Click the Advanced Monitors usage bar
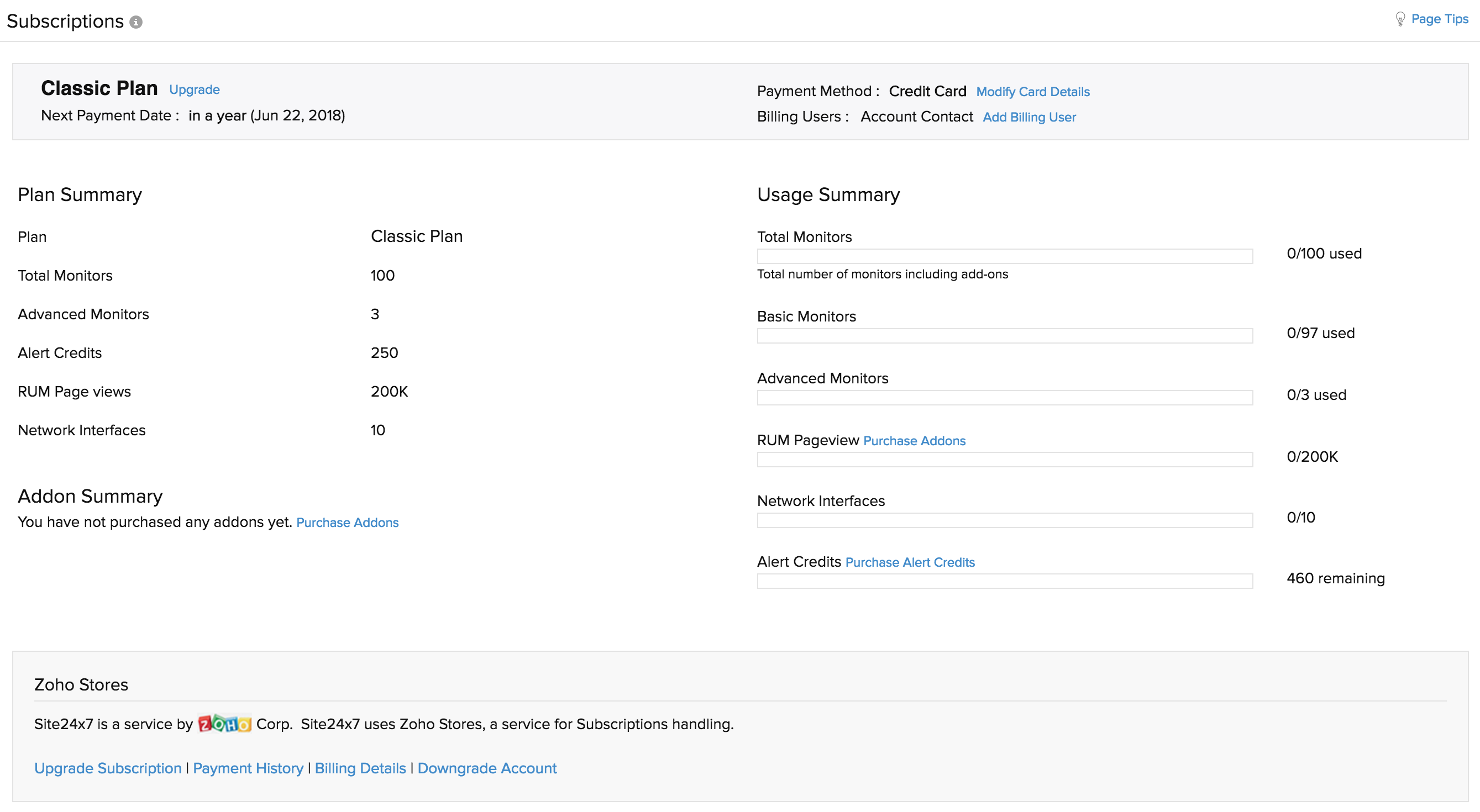 tap(1004, 397)
